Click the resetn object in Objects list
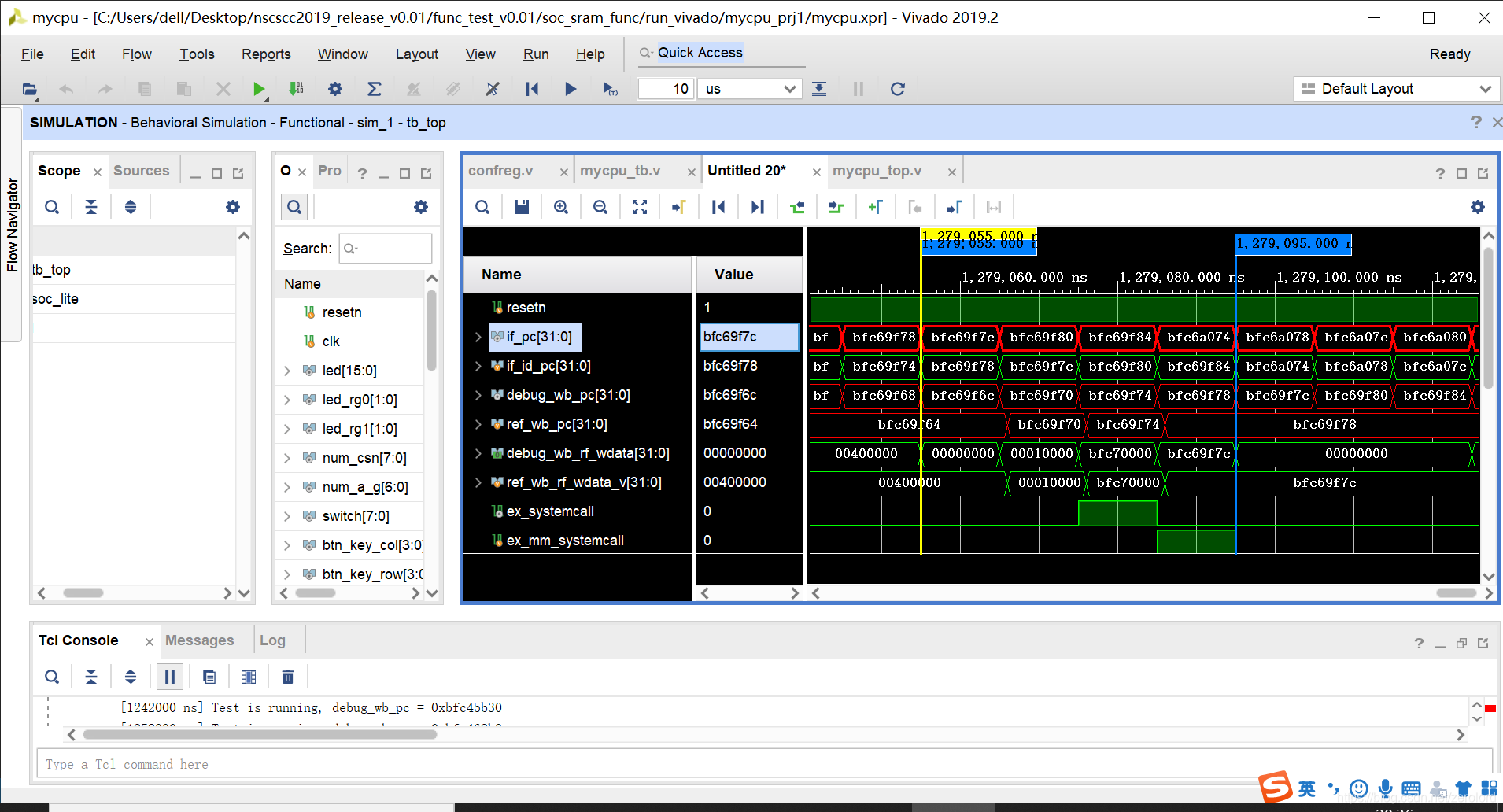 pyautogui.click(x=342, y=312)
